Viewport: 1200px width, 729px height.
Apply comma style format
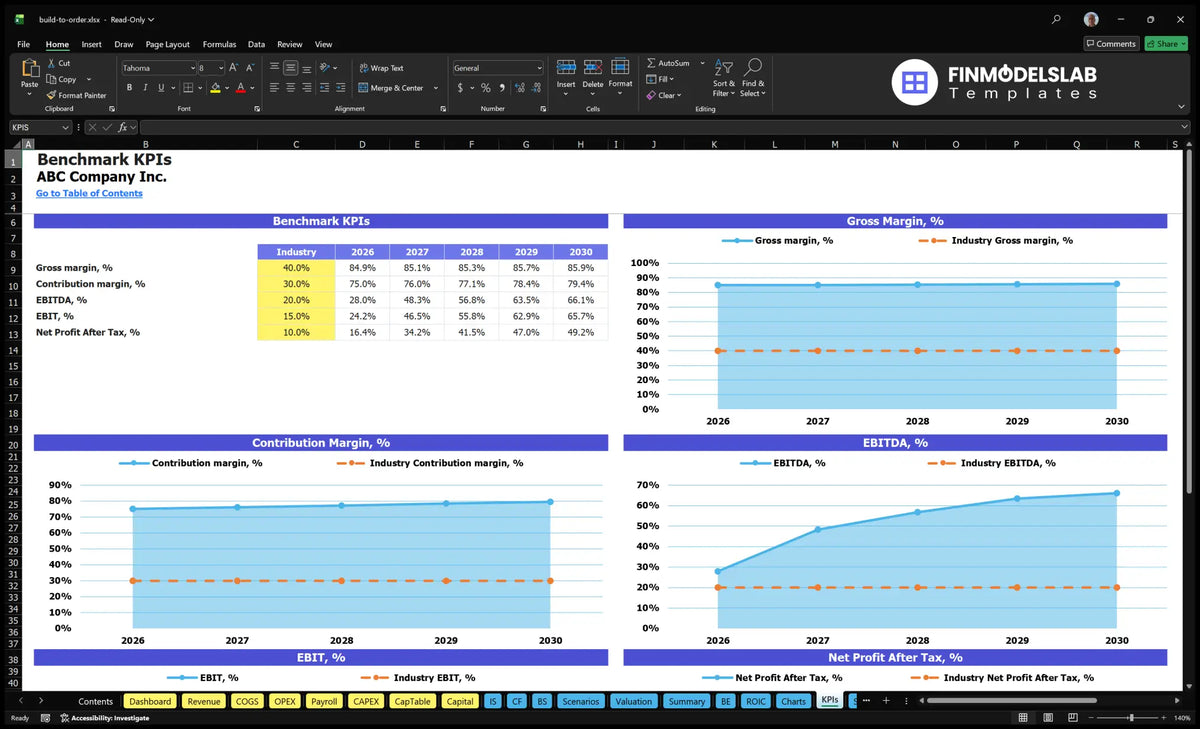coord(500,88)
